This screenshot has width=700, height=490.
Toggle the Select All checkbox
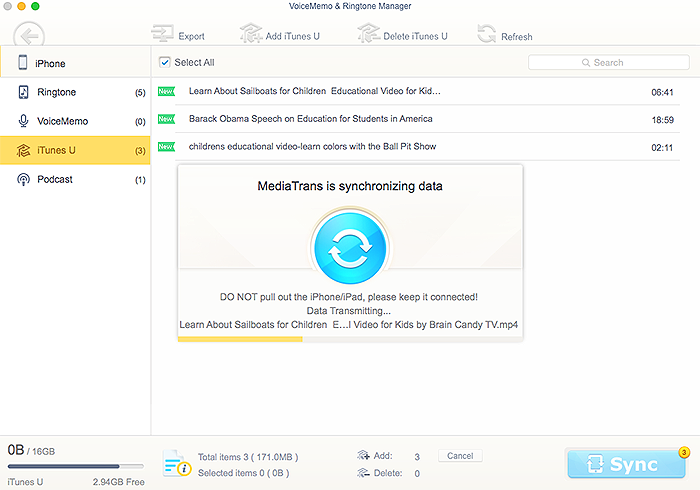[165, 62]
